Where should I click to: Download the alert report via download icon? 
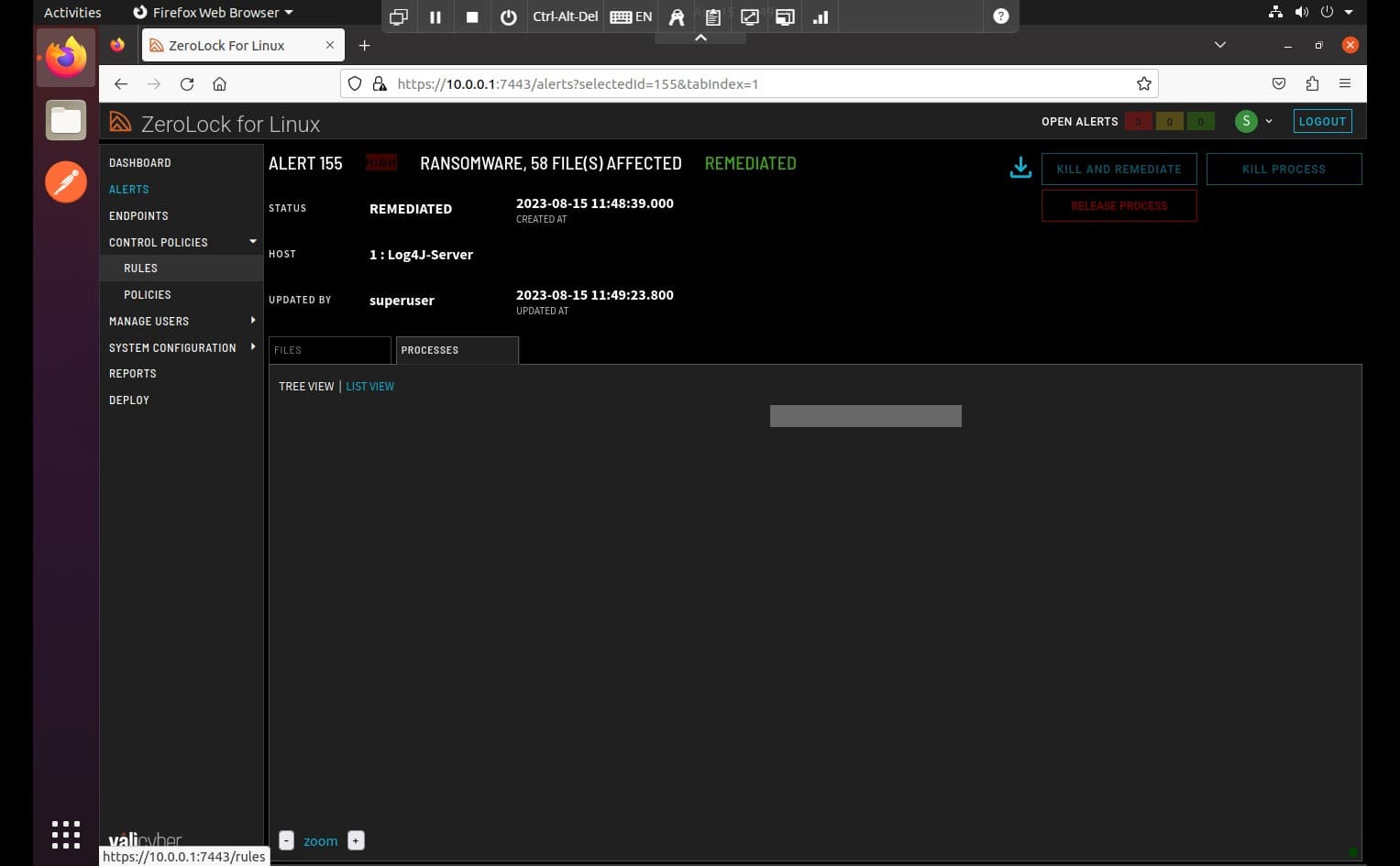[1020, 168]
